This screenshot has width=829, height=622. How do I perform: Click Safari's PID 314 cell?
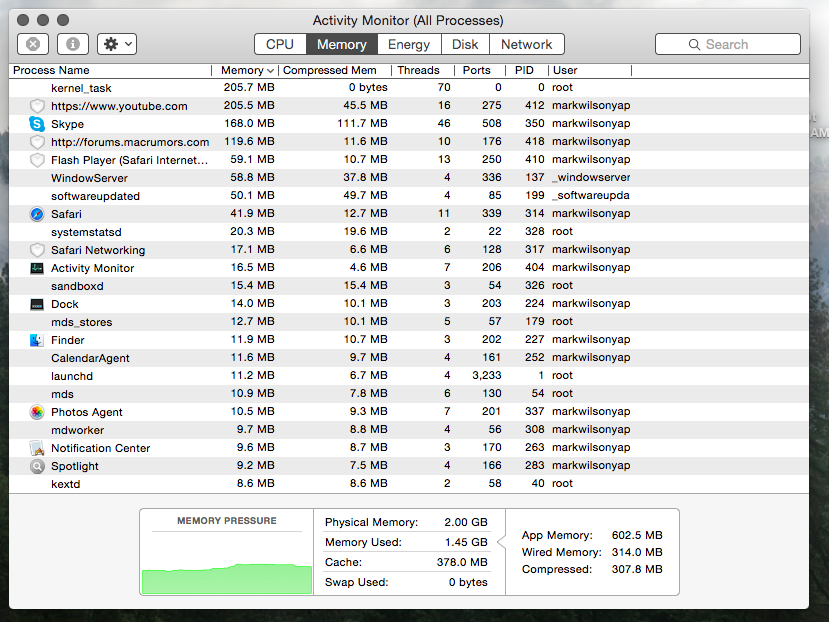point(535,213)
